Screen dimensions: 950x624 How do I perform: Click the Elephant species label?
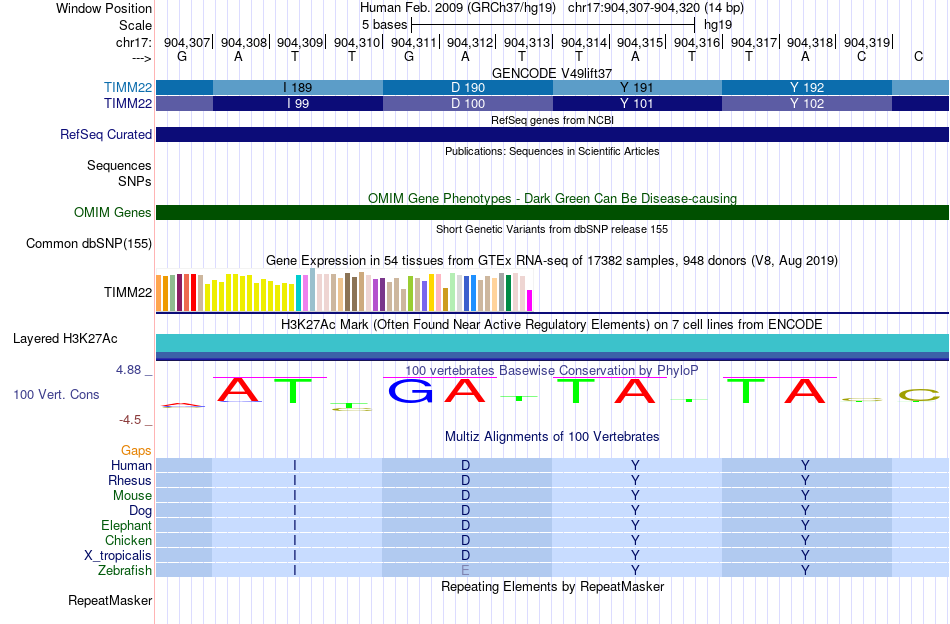click(x=126, y=525)
